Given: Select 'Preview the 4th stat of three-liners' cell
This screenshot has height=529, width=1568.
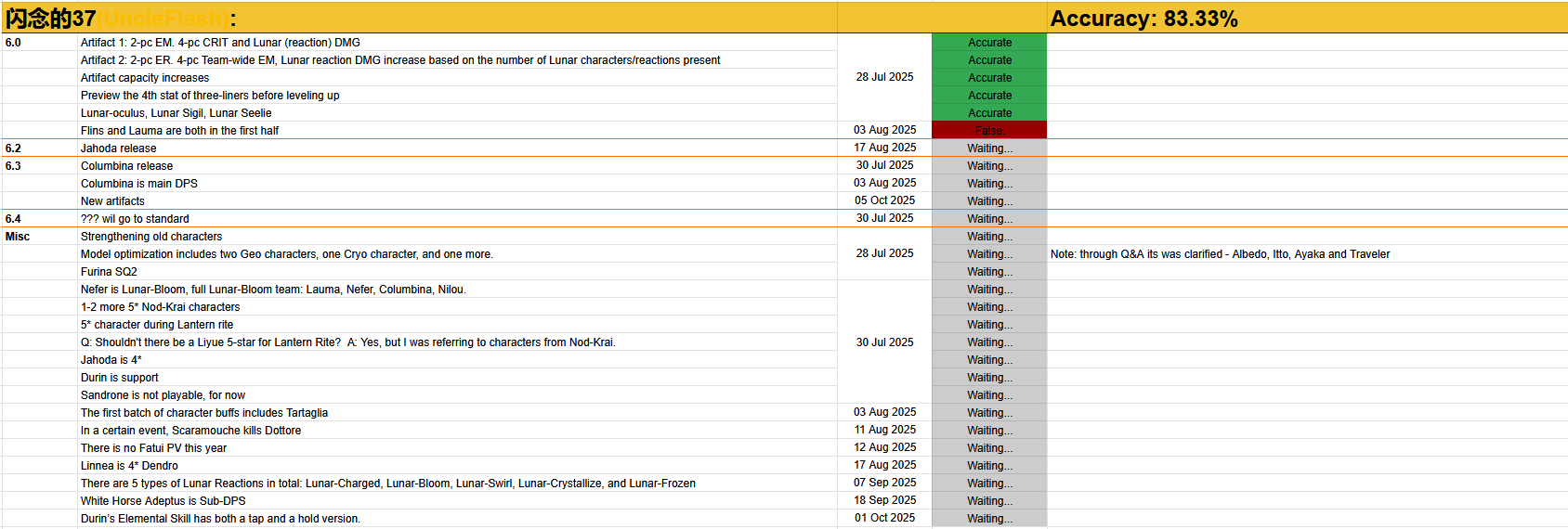Looking at the screenshot, I should (457, 96).
